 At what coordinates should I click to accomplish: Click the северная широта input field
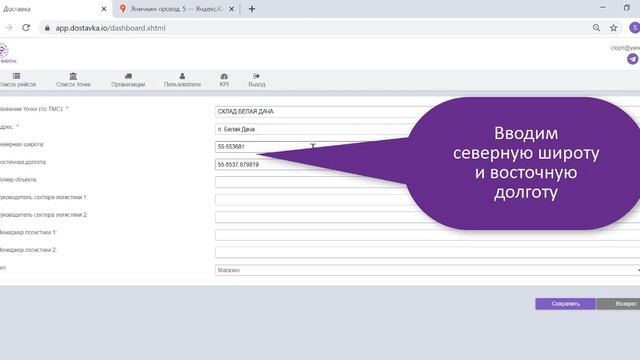(x=427, y=147)
